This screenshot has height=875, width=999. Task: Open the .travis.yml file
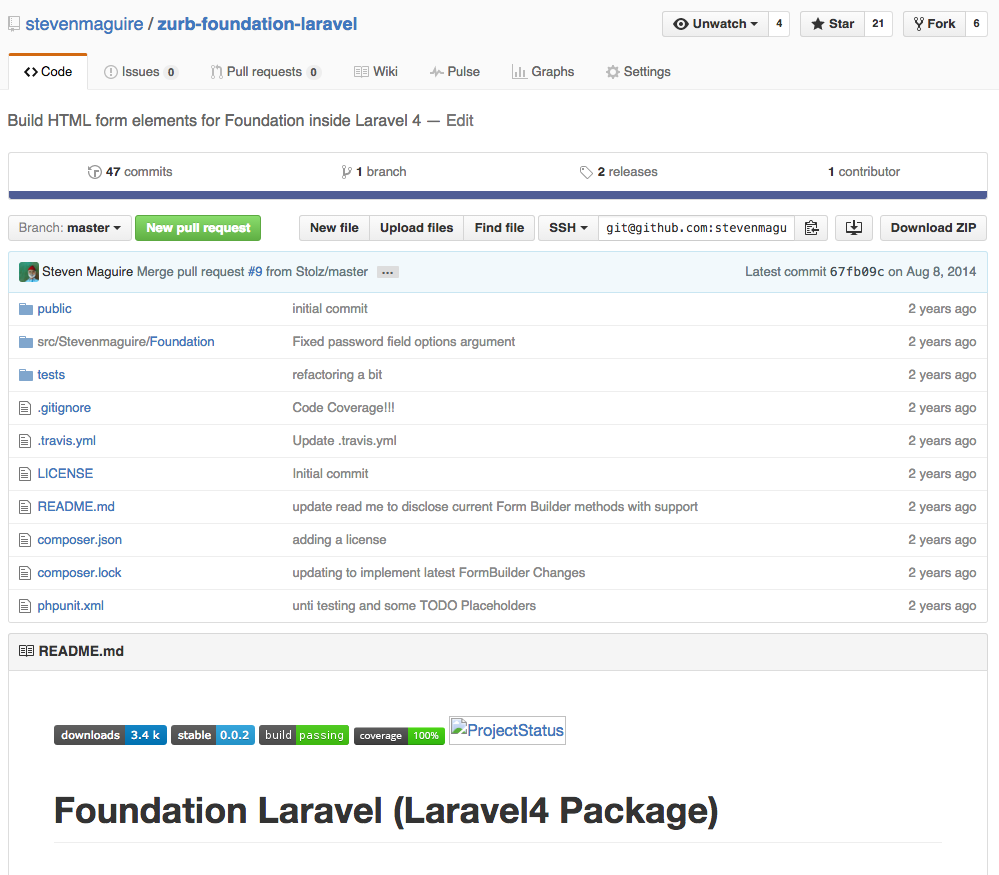67,441
